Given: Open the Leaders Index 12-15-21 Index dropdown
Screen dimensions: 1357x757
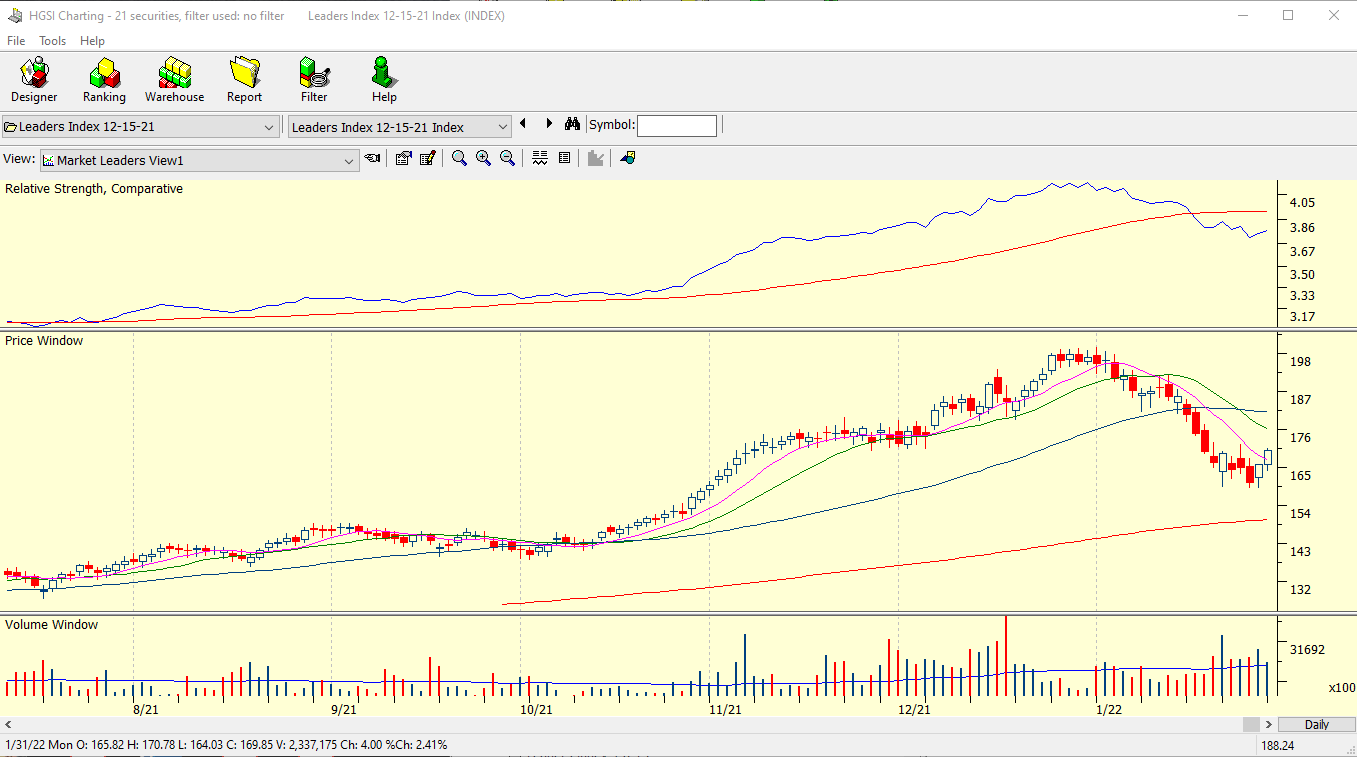Looking at the screenshot, I should pyautogui.click(x=399, y=127).
